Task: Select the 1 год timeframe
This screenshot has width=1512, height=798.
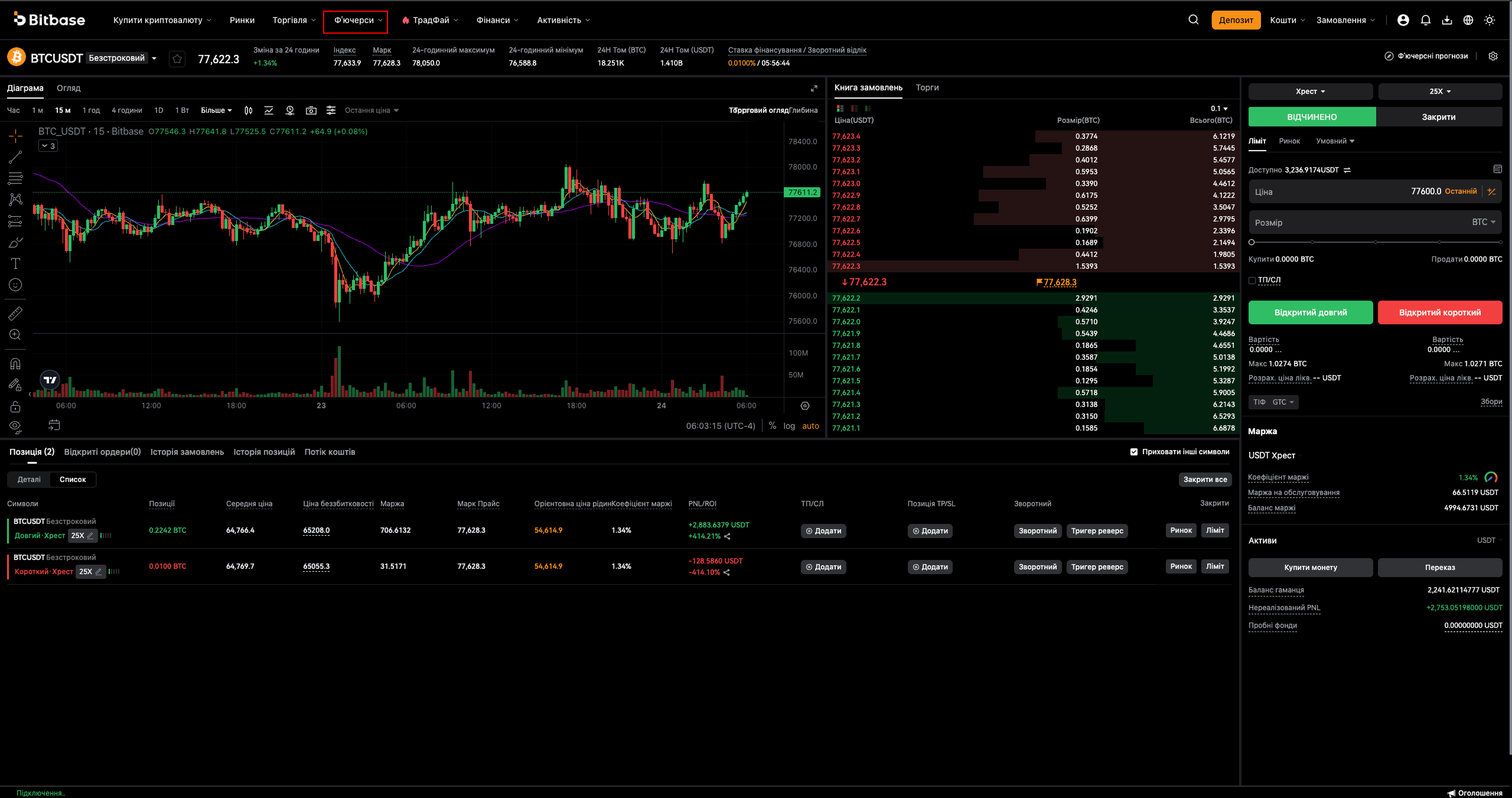Action: click(x=91, y=110)
